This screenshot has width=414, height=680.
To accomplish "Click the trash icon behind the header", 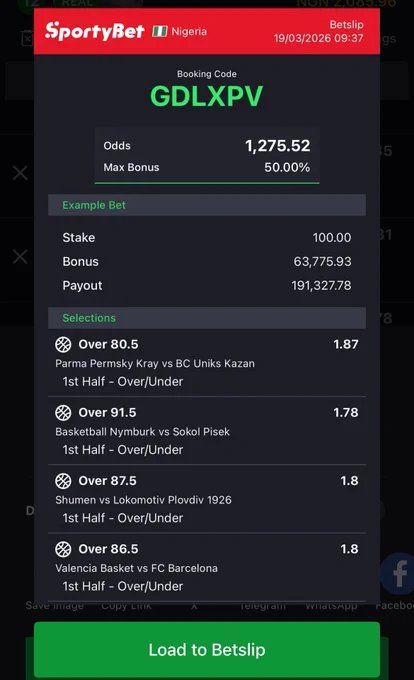I will pyautogui.click(x=27, y=39).
